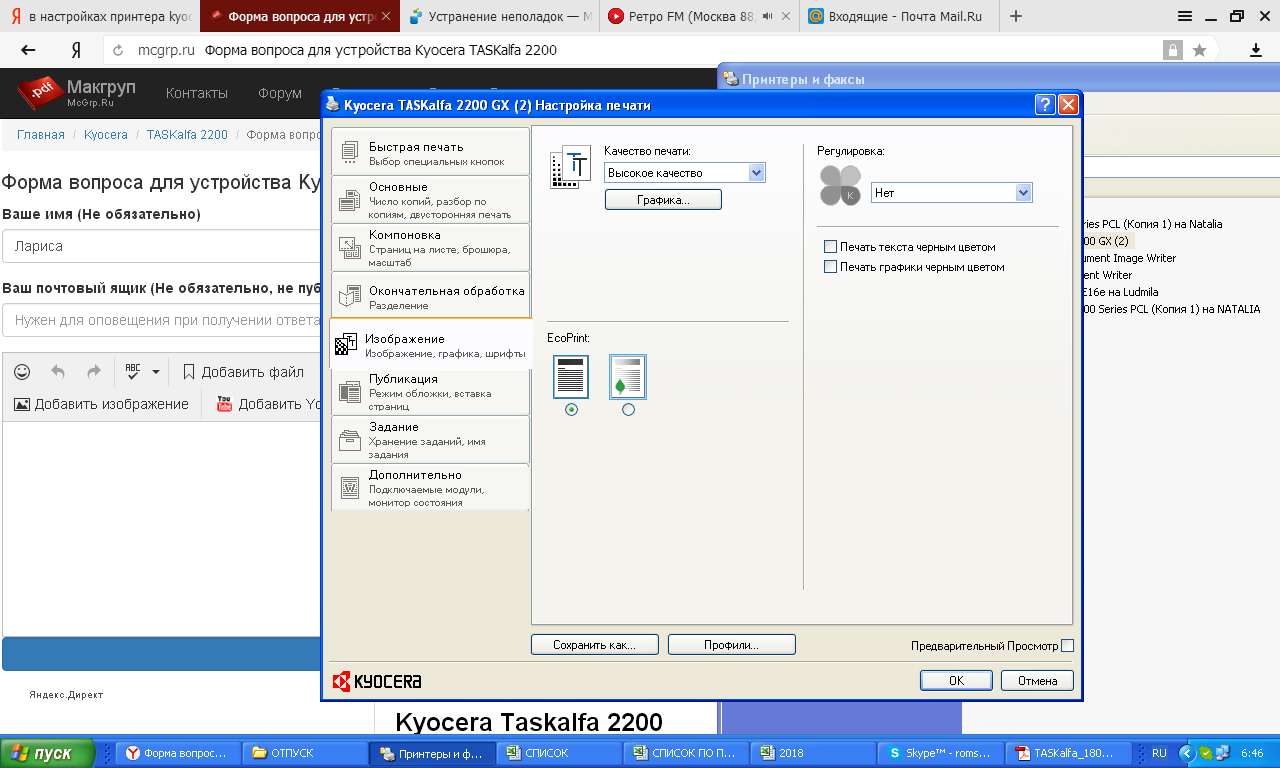Switch to ОТПУСК folder in the taskbar
Image resolution: width=1280 pixels, height=768 pixels.
[306, 753]
